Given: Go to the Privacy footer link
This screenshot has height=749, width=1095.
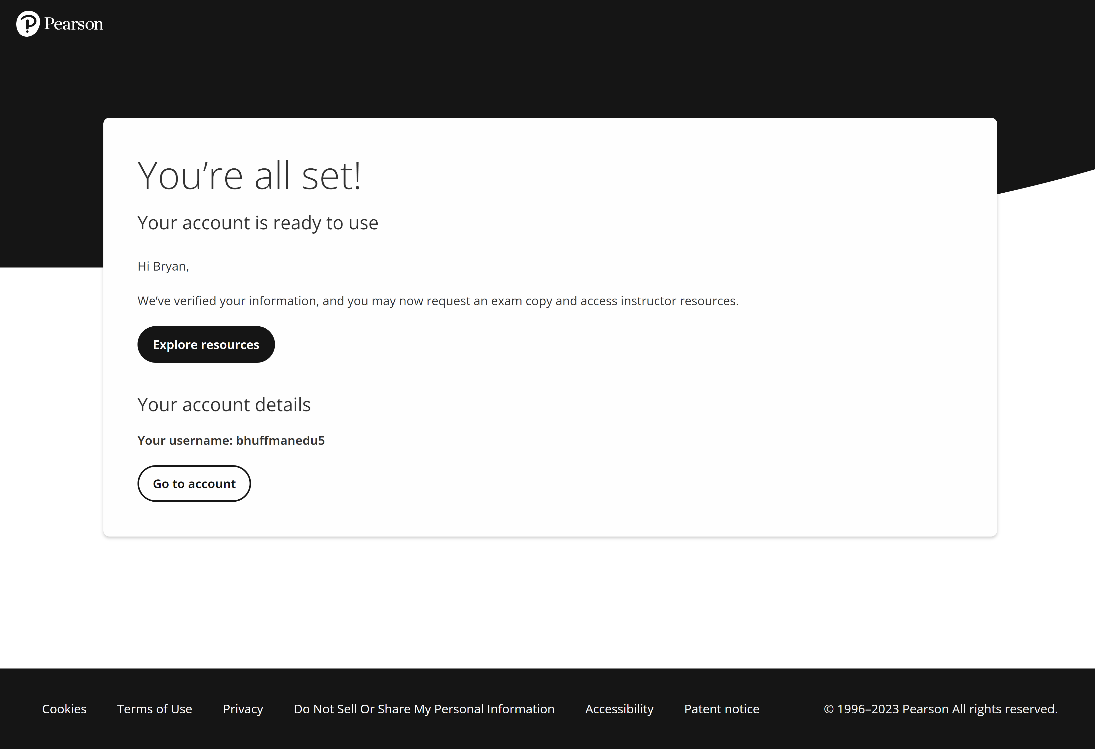Looking at the screenshot, I should tap(243, 709).
